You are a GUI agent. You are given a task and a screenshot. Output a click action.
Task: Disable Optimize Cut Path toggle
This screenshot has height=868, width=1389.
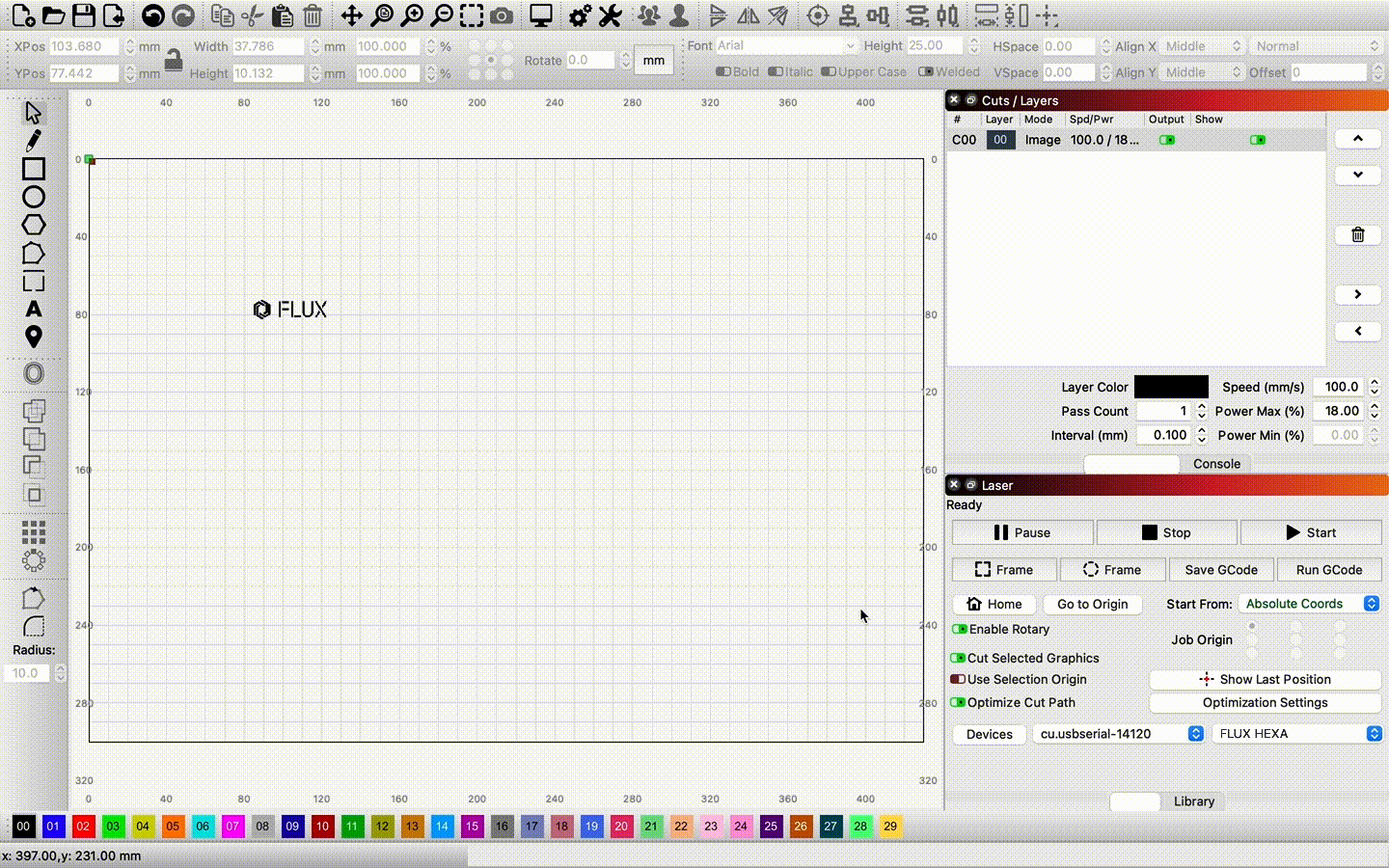pyautogui.click(x=958, y=702)
